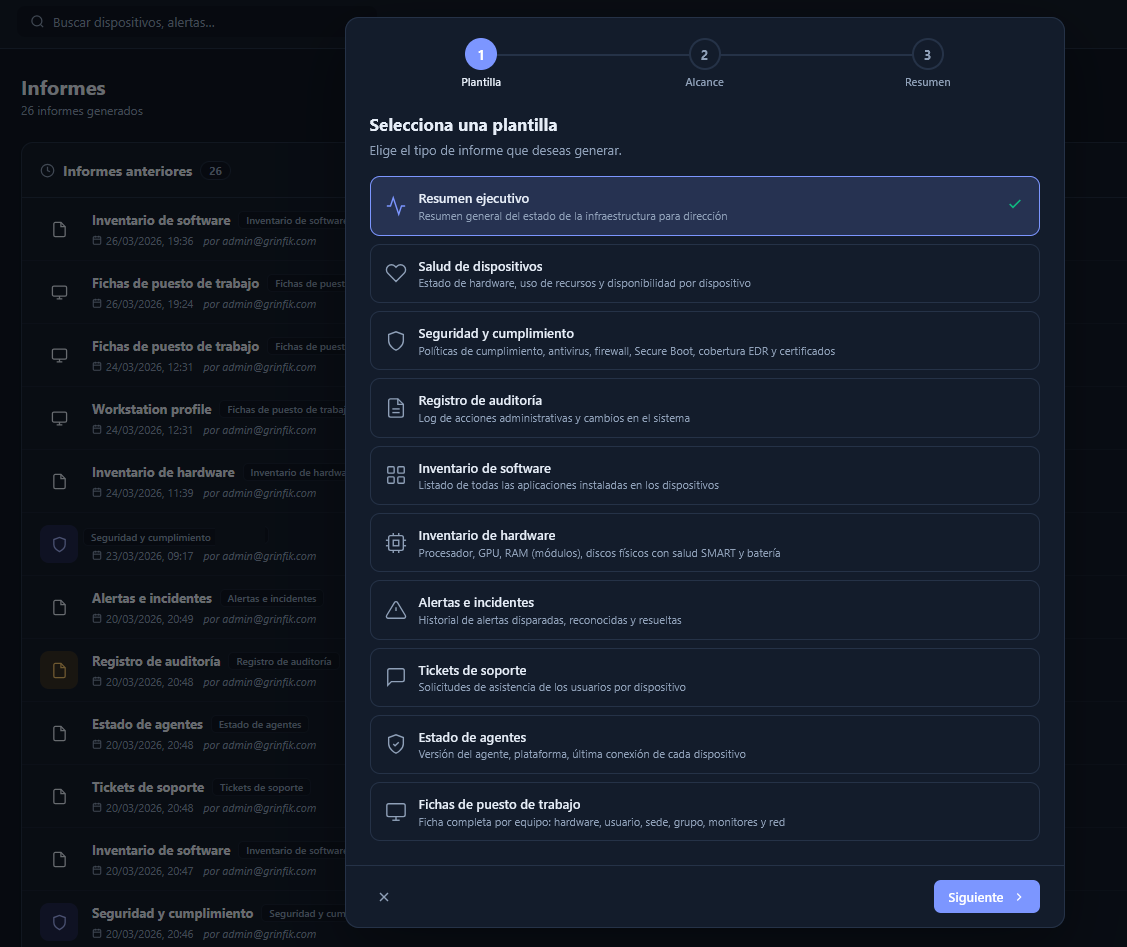The height and width of the screenshot is (947, 1127).
Task: Click the warning triangle icon for Alertas e incidentes
Action: tap(396, 610)
